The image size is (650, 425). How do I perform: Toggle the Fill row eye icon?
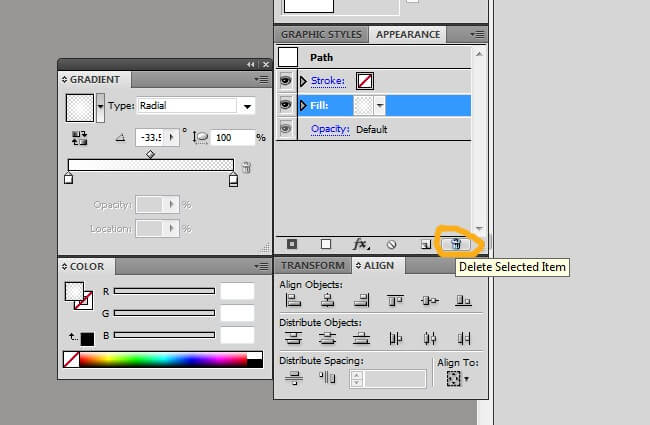click(x=286, y=104)
